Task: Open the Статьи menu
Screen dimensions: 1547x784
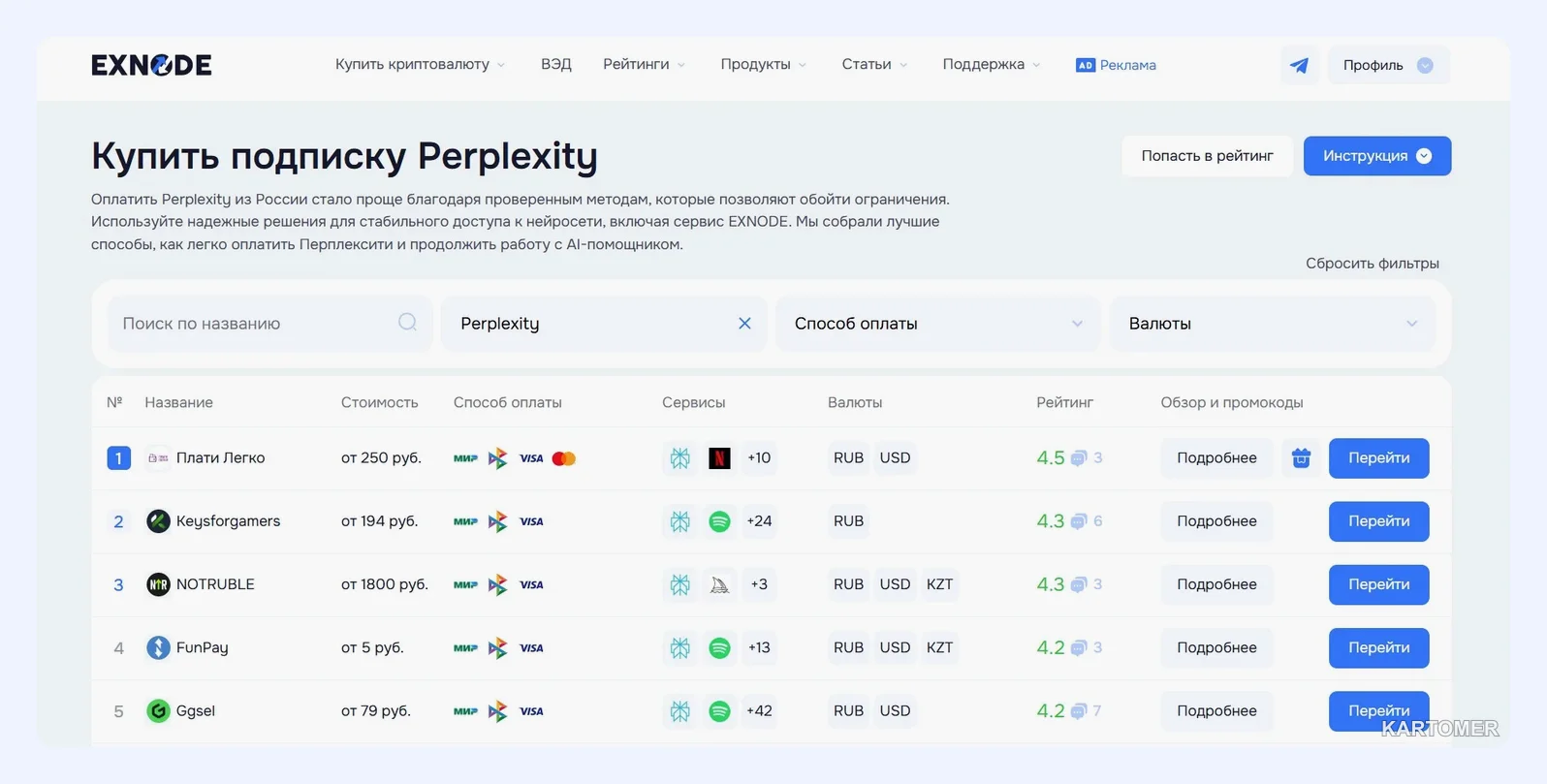Action: coord(874,64)
